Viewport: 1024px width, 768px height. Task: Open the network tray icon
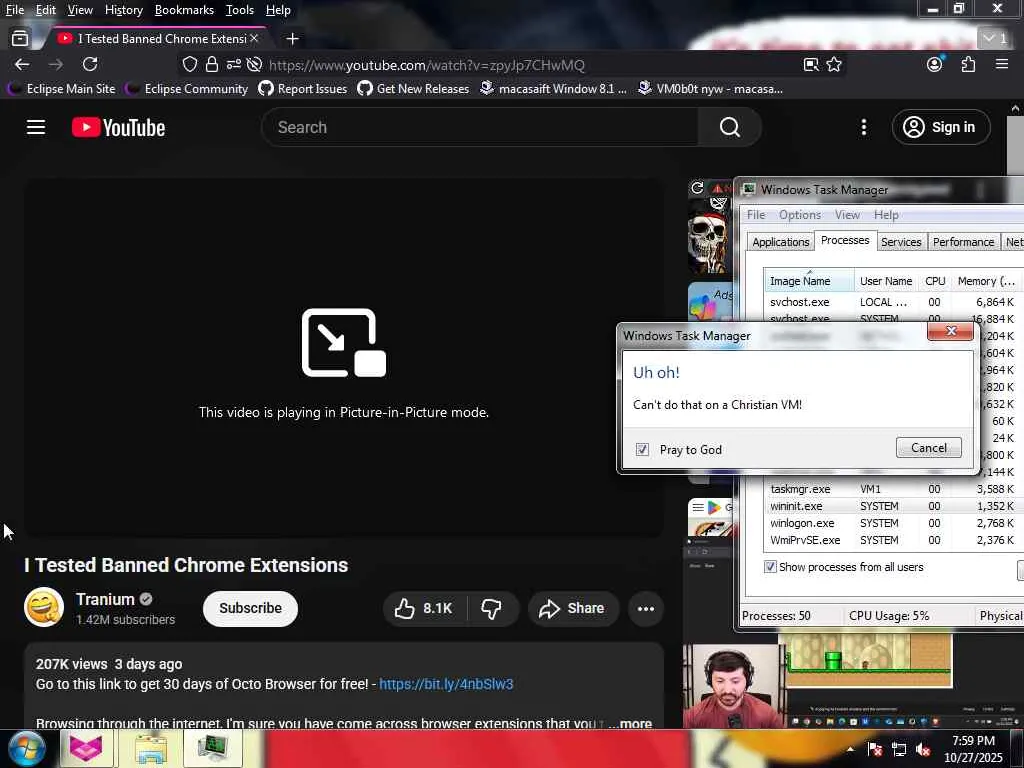pos(899,750)
